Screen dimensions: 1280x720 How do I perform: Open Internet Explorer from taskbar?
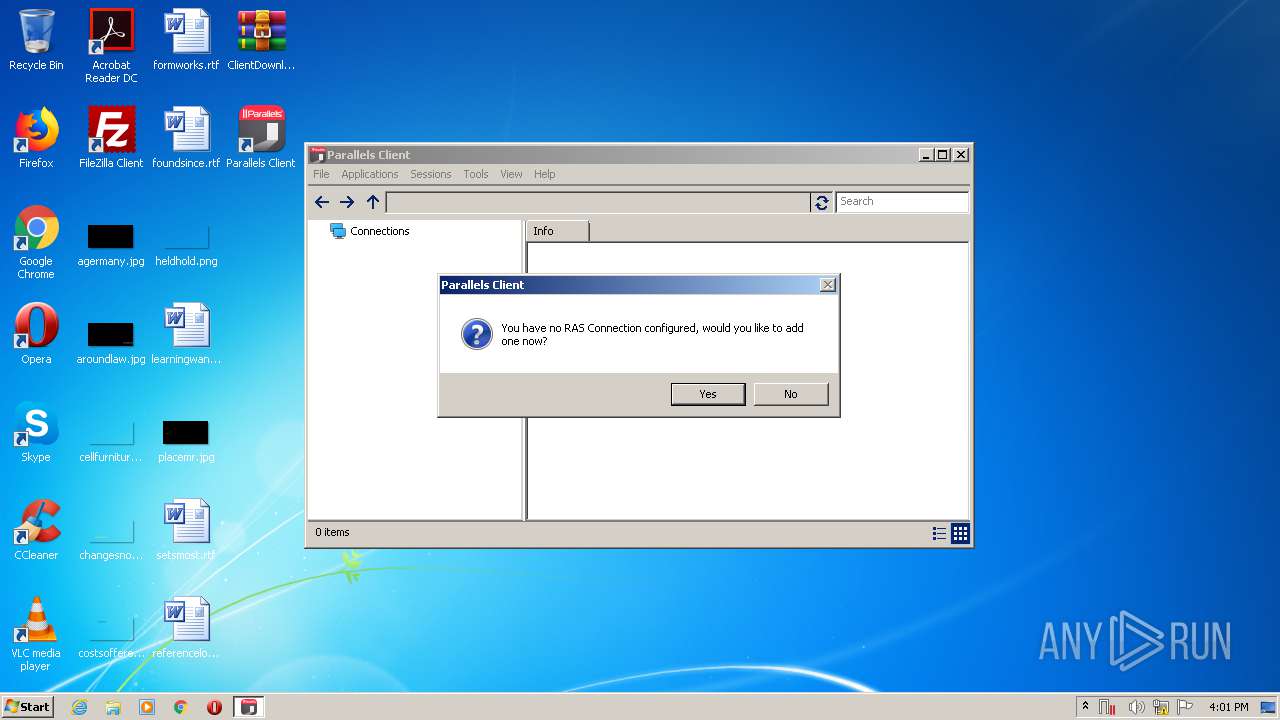pos(79,707)
